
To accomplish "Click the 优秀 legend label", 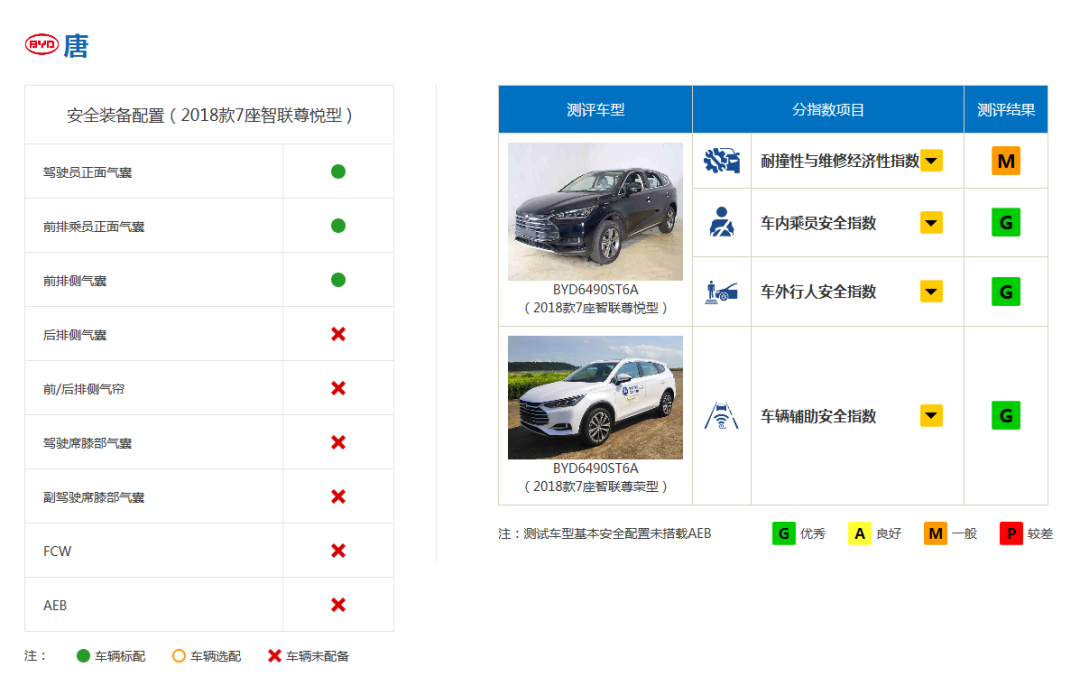I will [814, 533].
